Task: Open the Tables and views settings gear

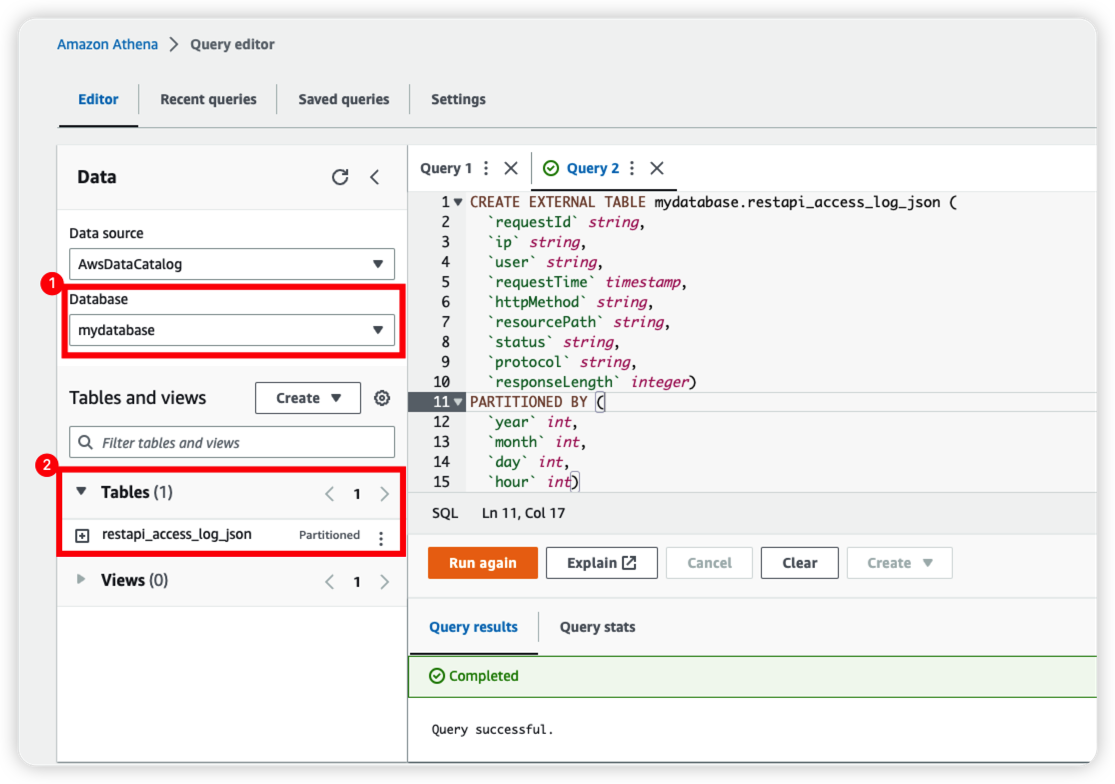Action: pos(382,398)
